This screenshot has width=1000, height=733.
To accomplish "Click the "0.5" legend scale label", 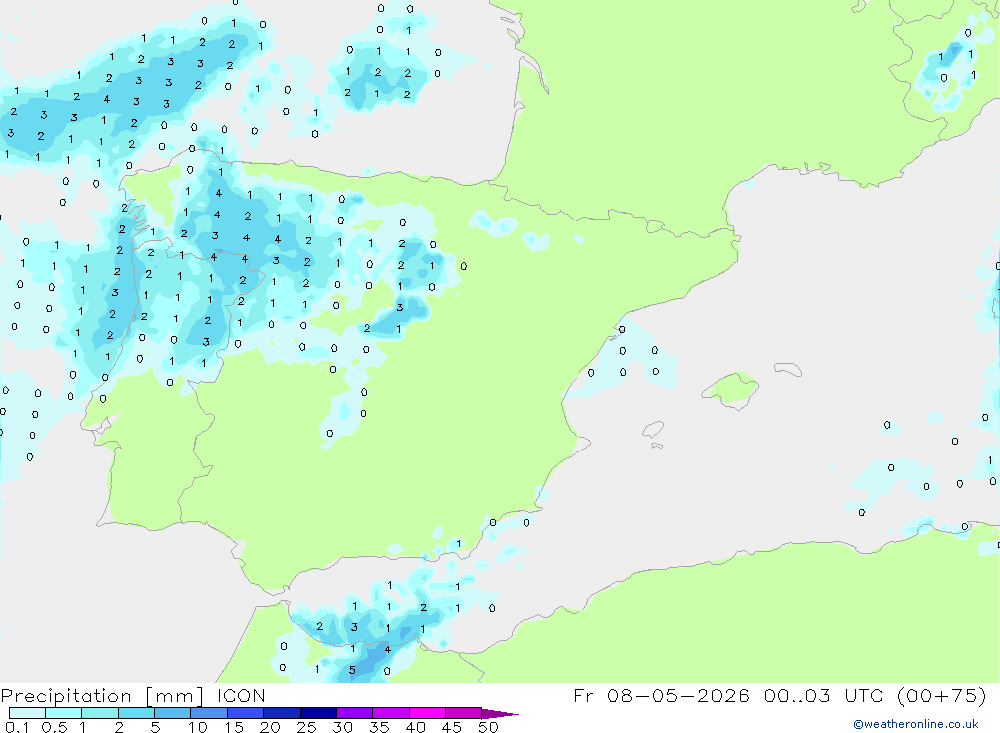I will pyautogui.click(x=54, y=727).
